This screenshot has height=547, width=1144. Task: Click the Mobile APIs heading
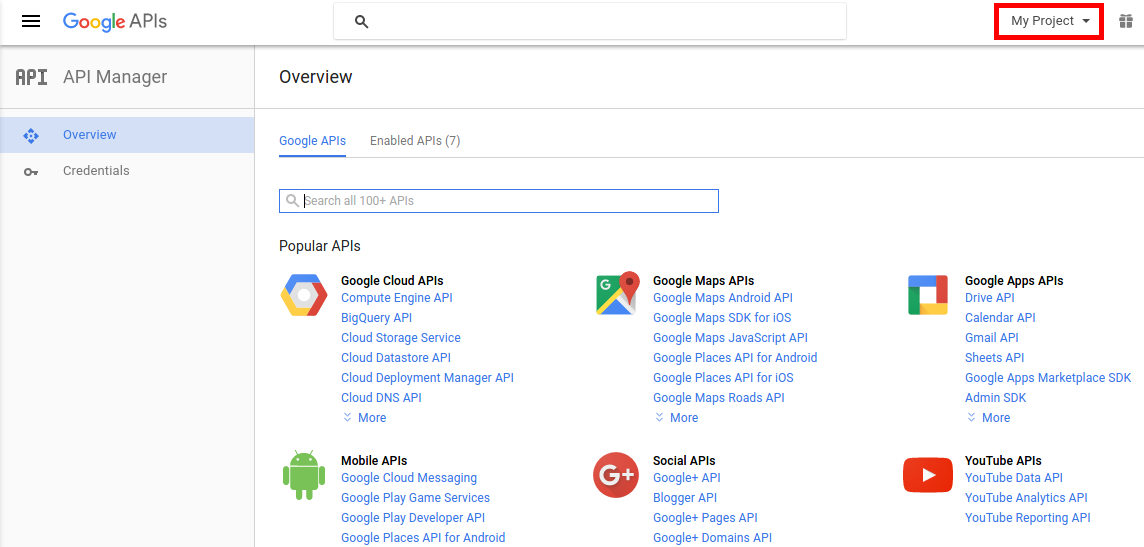(374, 461)
